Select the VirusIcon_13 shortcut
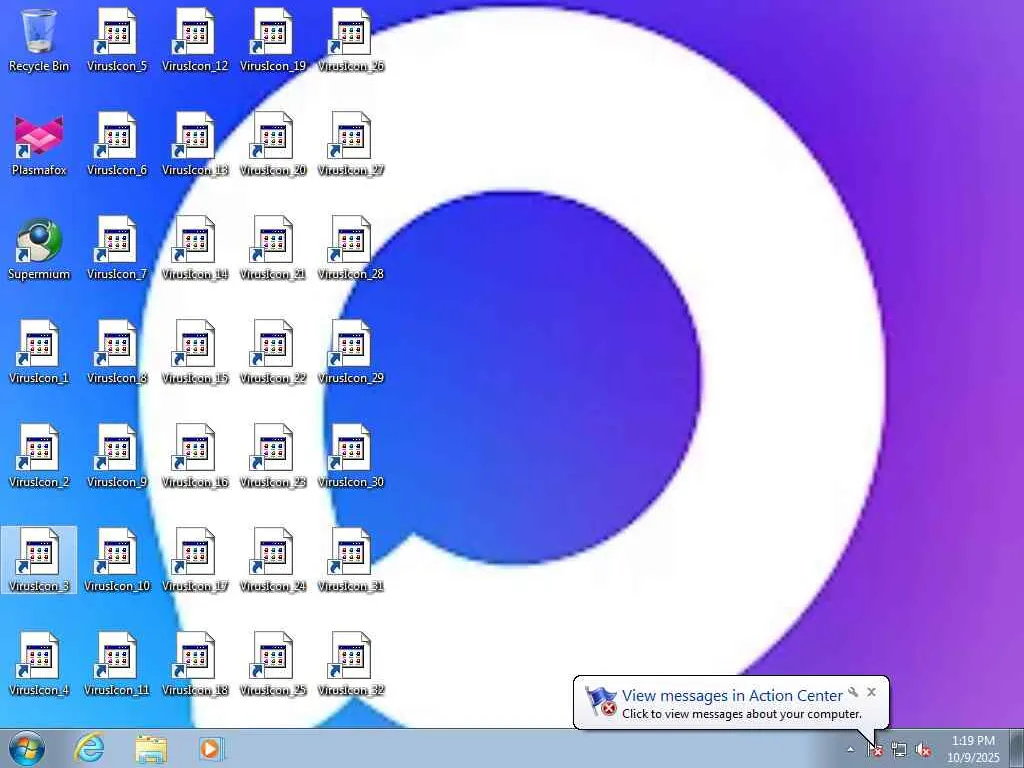Viewport: 1024px width, 768px height. [195, 145]
